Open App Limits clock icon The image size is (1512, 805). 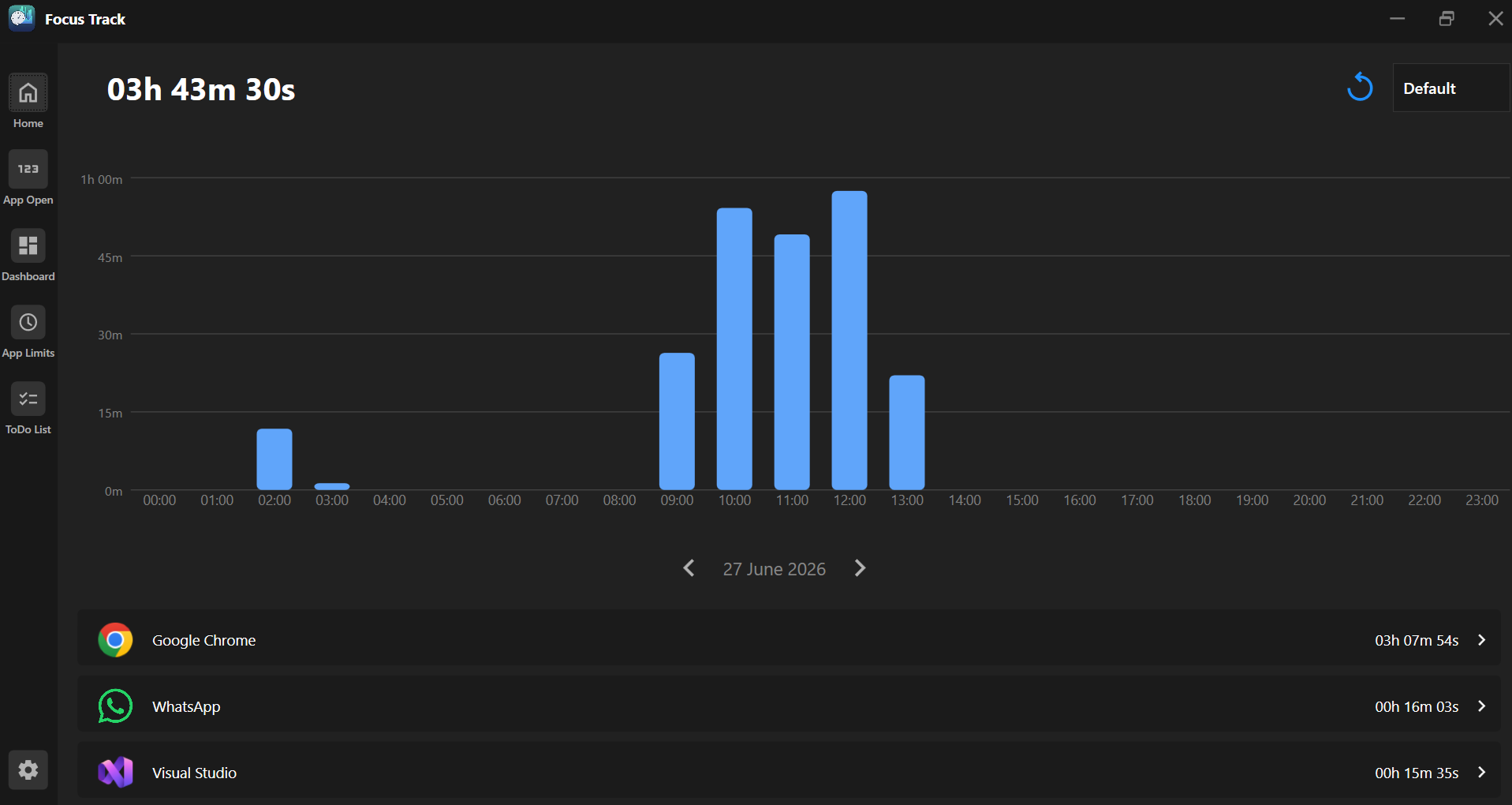(28, 323)
